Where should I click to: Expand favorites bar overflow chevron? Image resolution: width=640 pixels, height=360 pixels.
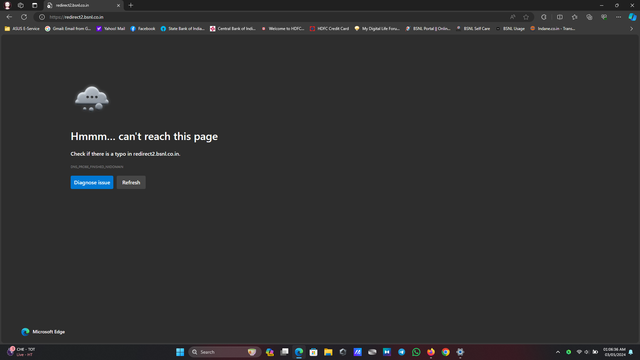point(631,29)
